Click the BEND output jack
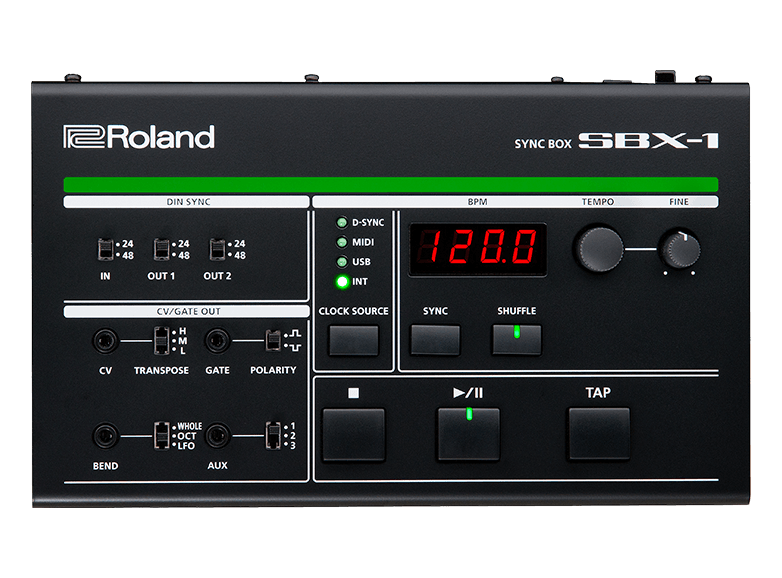 coord(106,436)
